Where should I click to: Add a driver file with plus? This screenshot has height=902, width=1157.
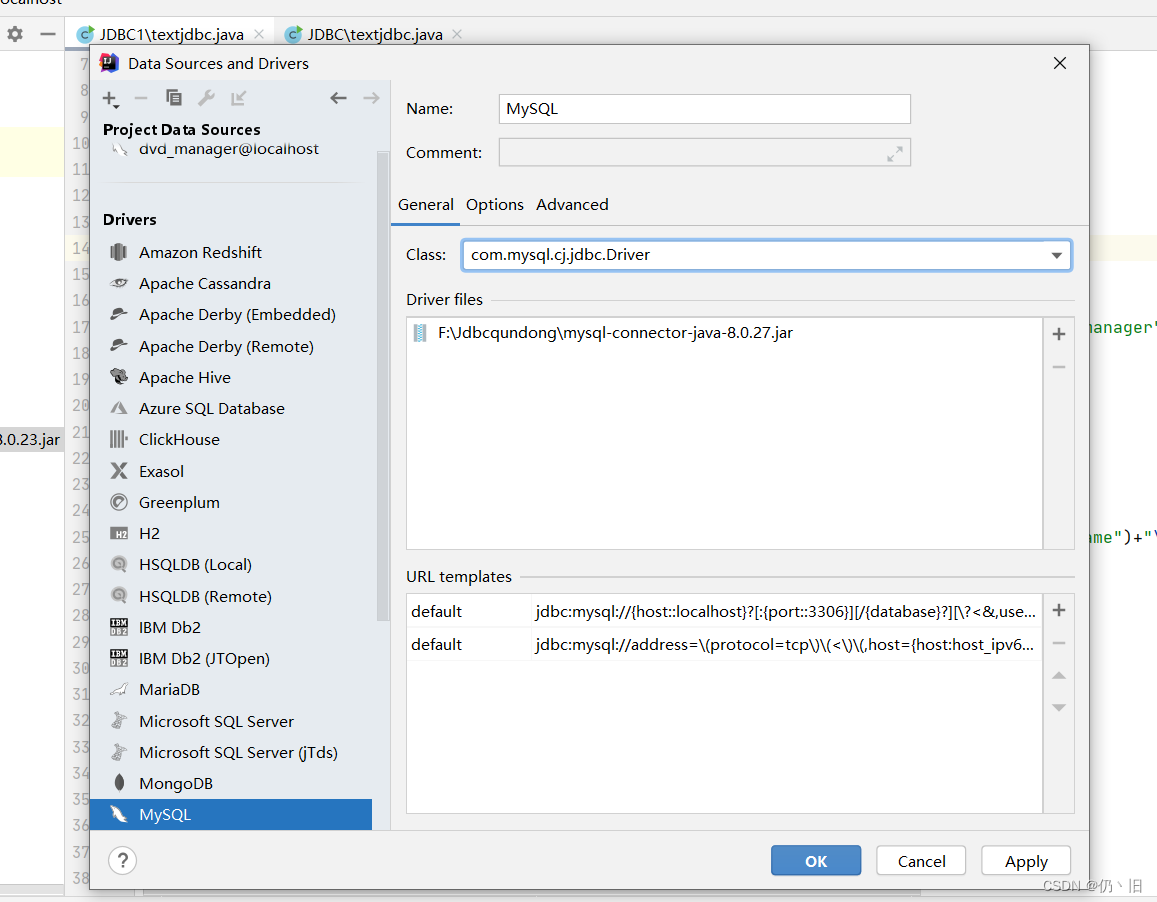tap(1059, 334)
